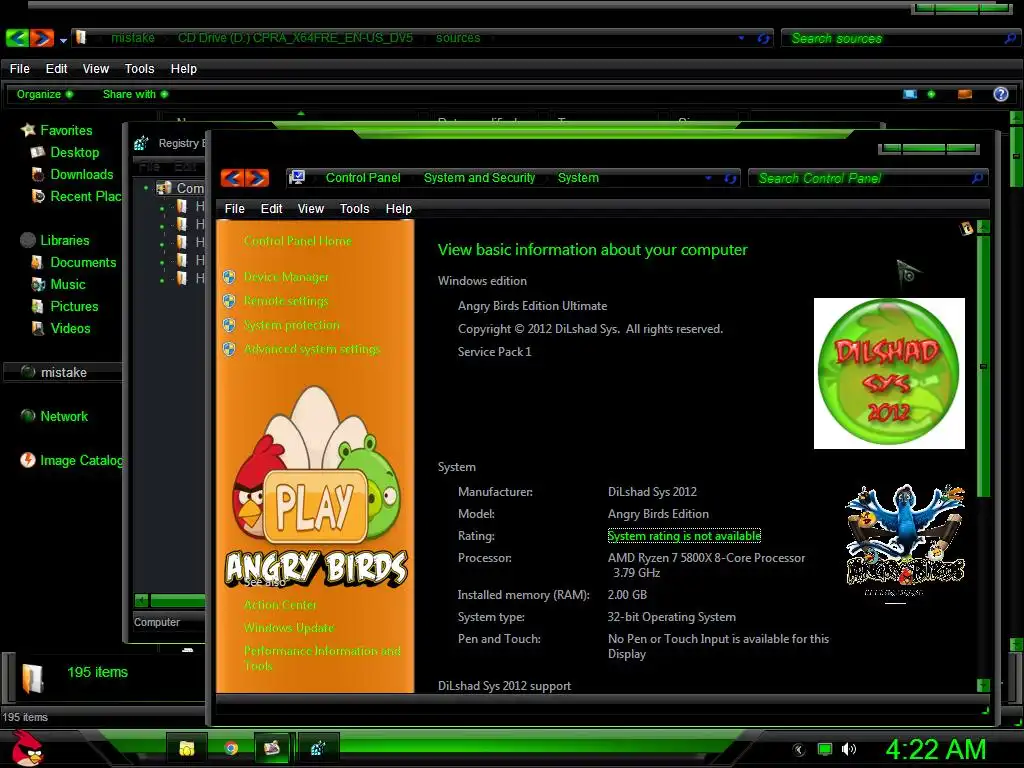This screenshot has height=768, width=1024.
Task: Click change view icon in explorer toolbar
Action: click(x=910, y=94)
